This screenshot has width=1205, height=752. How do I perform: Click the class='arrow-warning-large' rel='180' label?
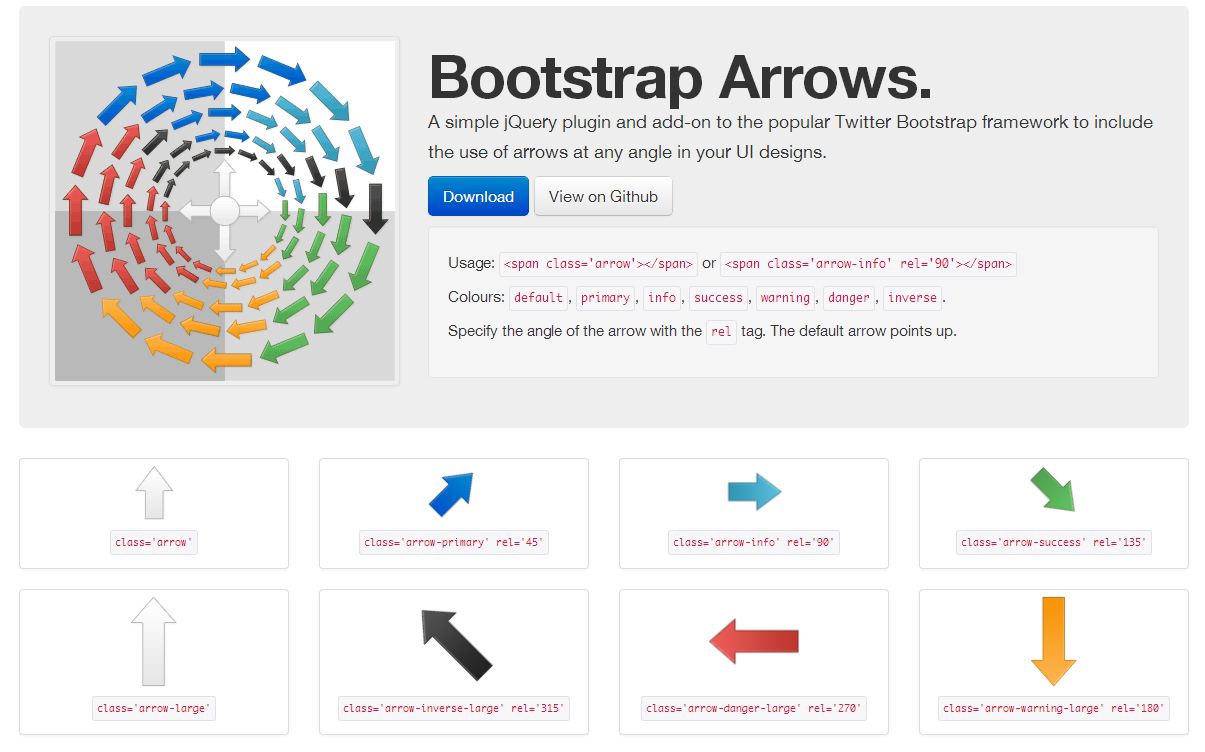click(x=1054, y=709)
